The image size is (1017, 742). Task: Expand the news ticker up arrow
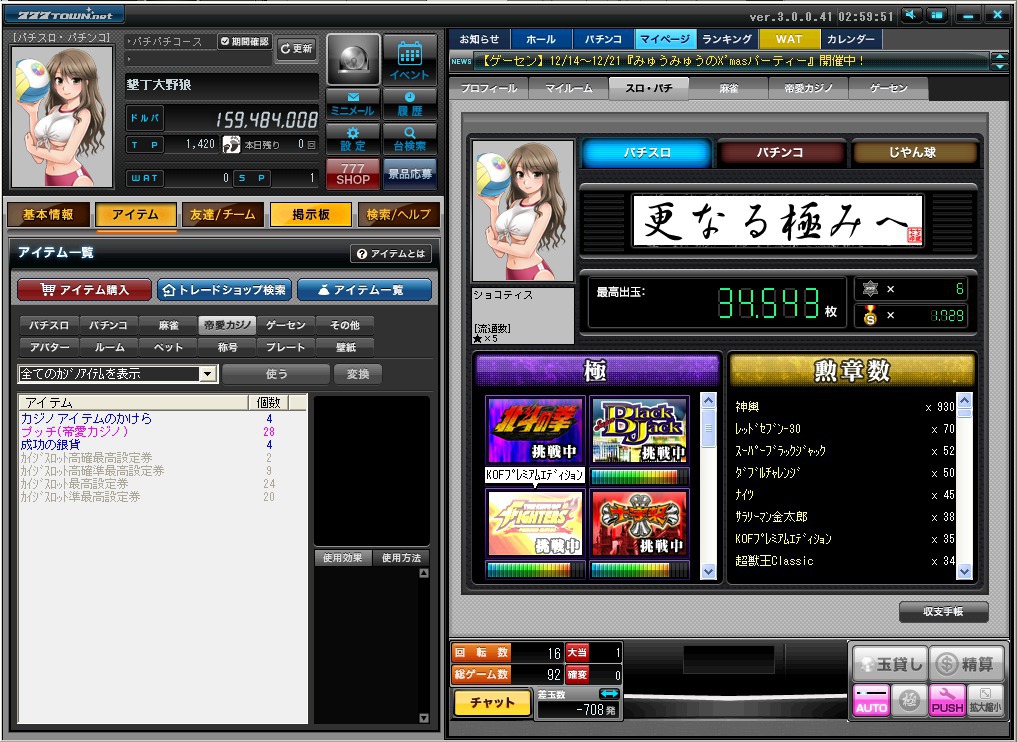[999, 56]
